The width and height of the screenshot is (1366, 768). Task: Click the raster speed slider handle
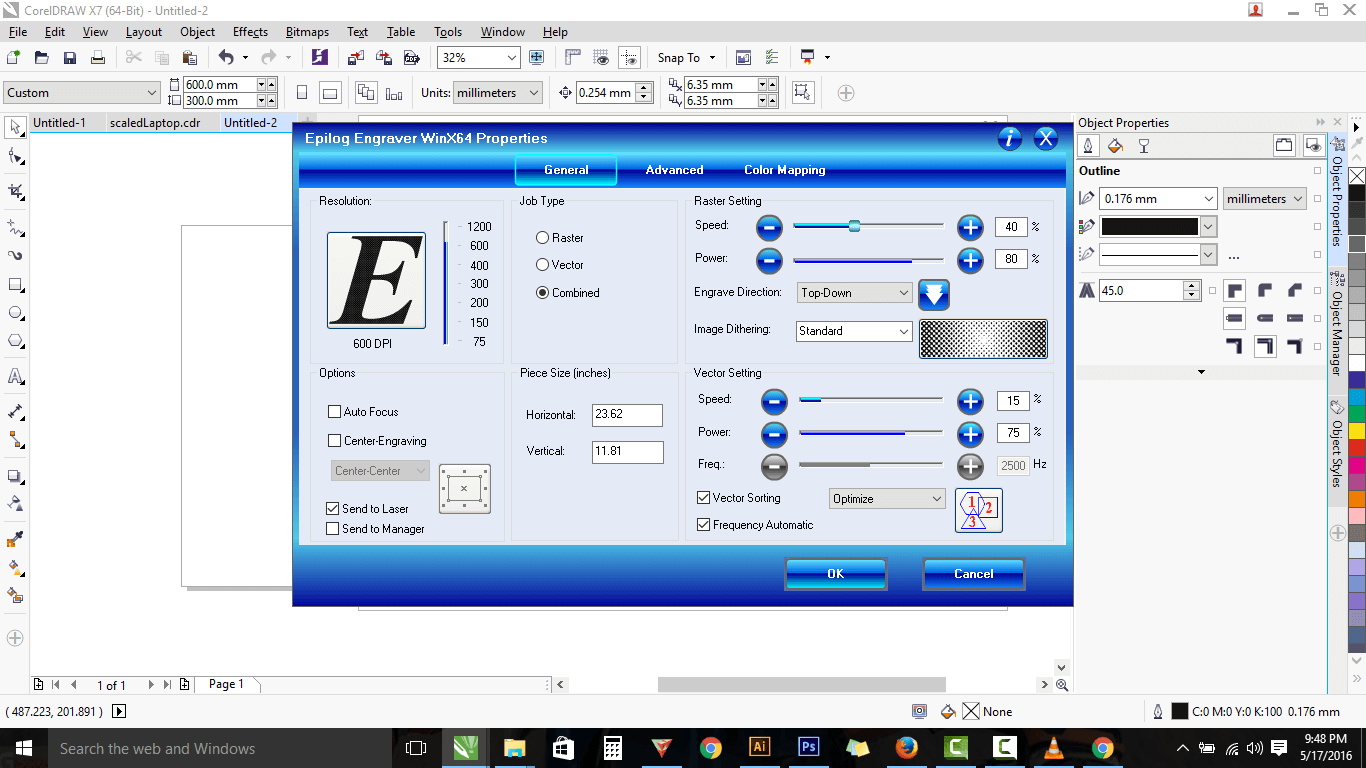[x=854, y=226]
